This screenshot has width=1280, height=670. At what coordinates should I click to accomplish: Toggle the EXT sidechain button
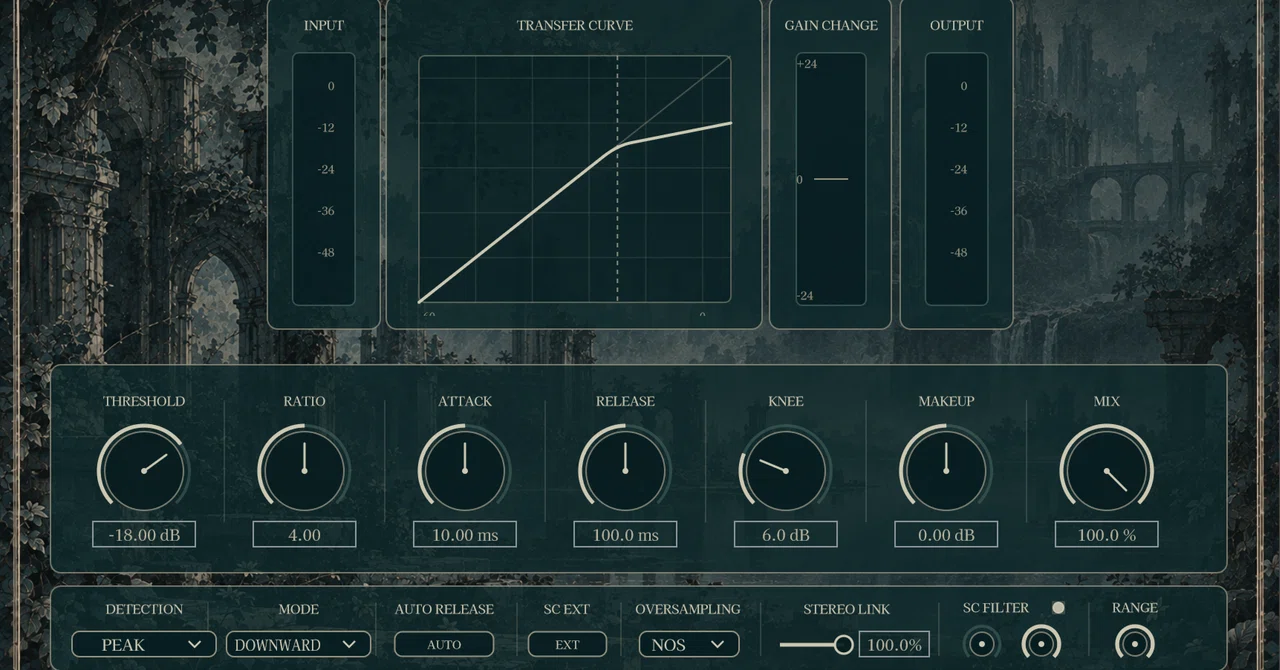pos(567,644)
